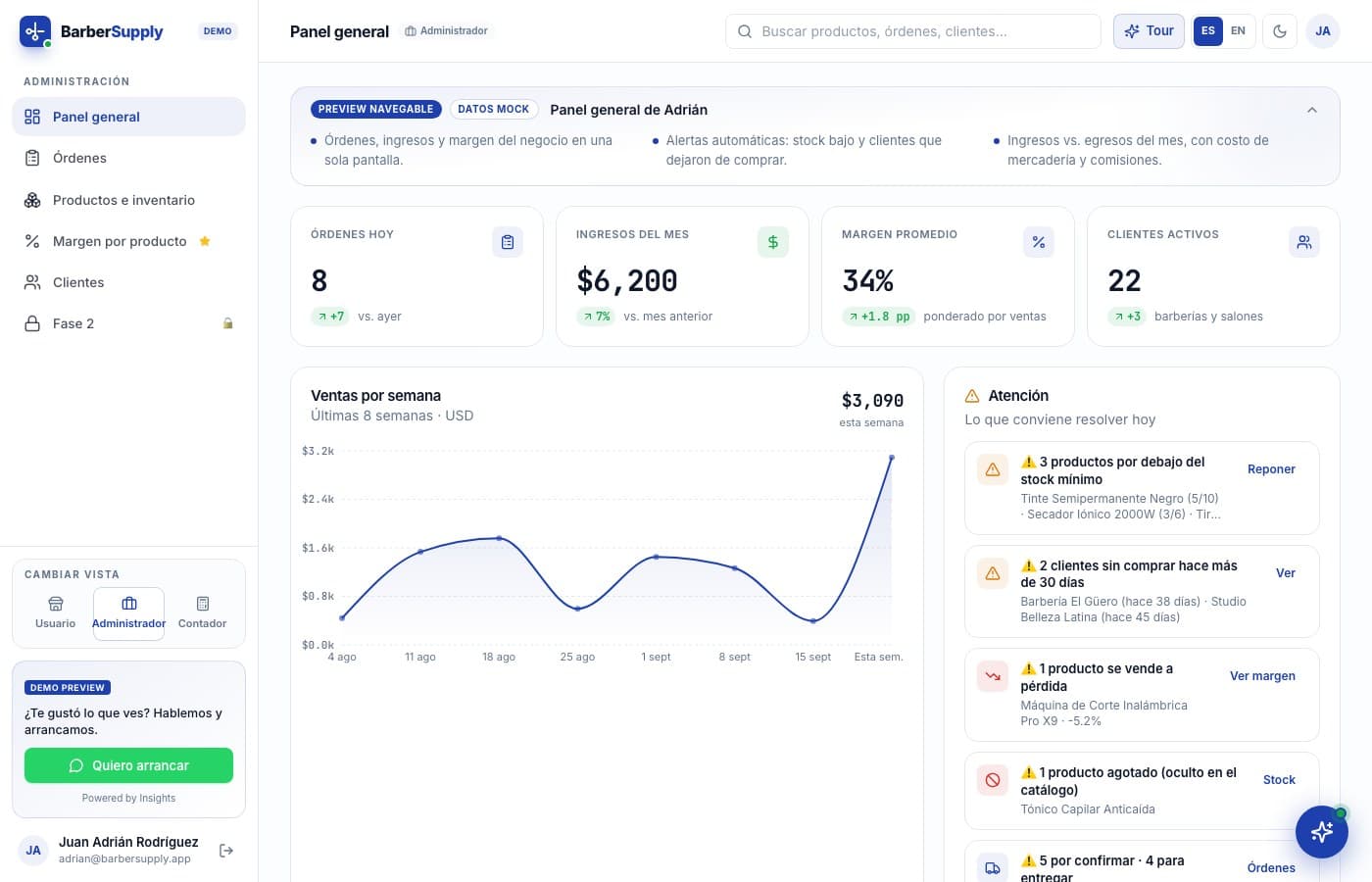Click the 34% margen value
The width and height of the screenshot is (1372, 882).
point(868,281)
